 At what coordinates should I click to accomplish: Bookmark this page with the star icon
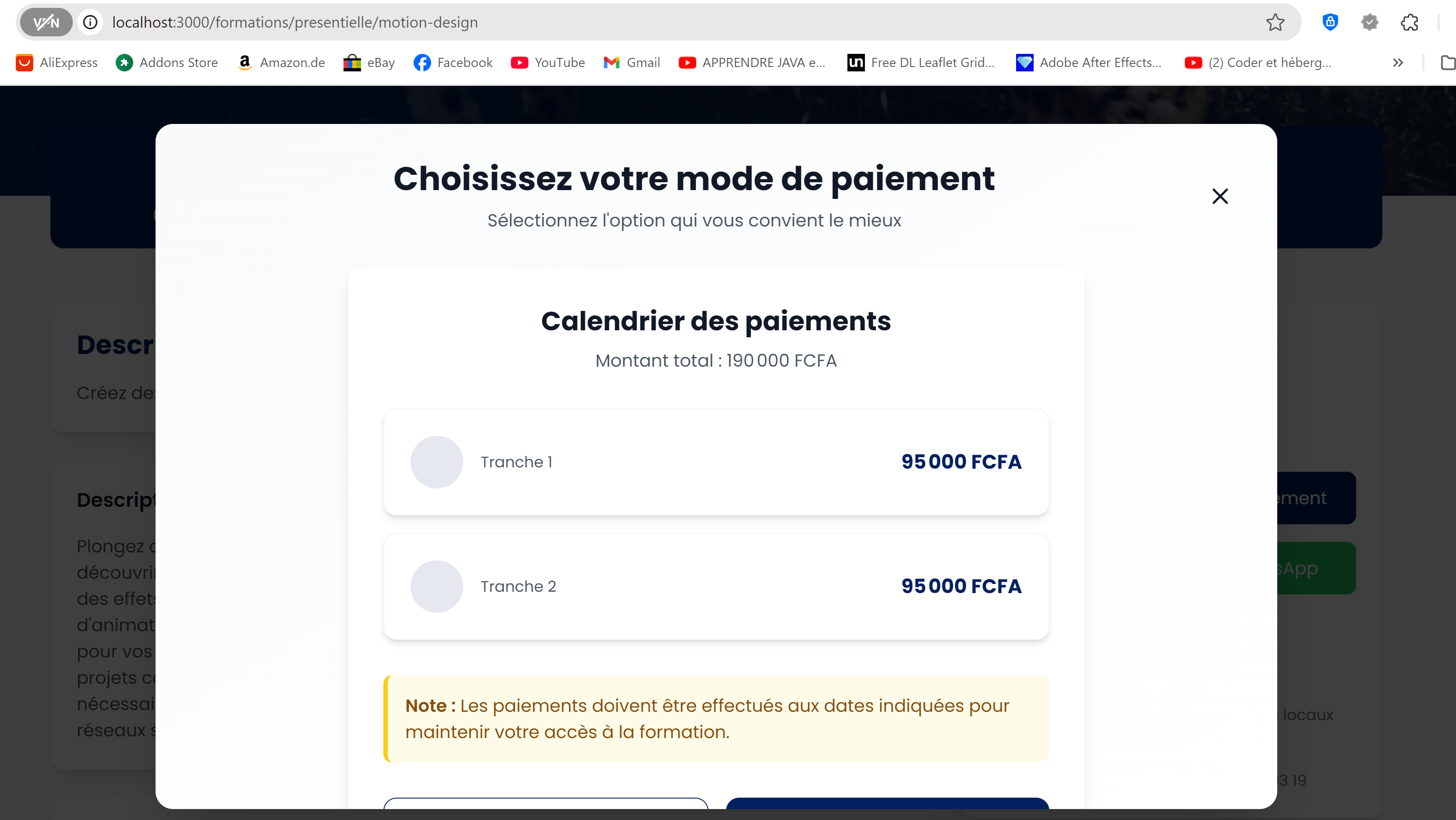tap(1275, 22)
